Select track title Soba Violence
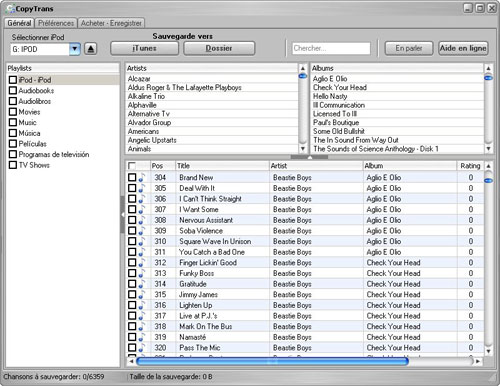Screen dimensions: 500x386 (x=201, y=231)
